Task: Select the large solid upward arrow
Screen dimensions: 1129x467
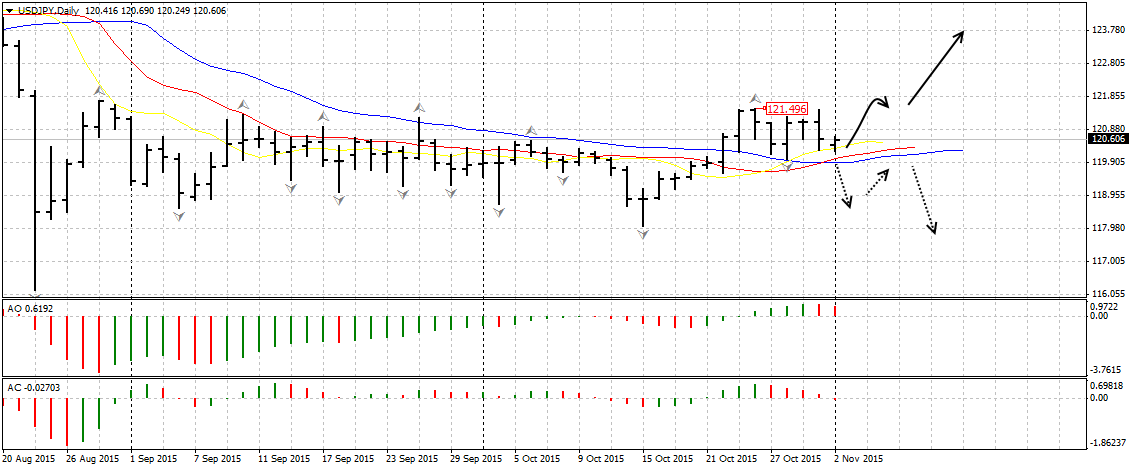Action: [935, 68]
